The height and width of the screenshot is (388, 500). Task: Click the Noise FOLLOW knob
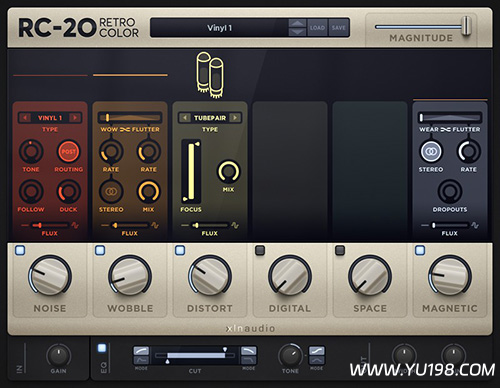pos(31,192)
